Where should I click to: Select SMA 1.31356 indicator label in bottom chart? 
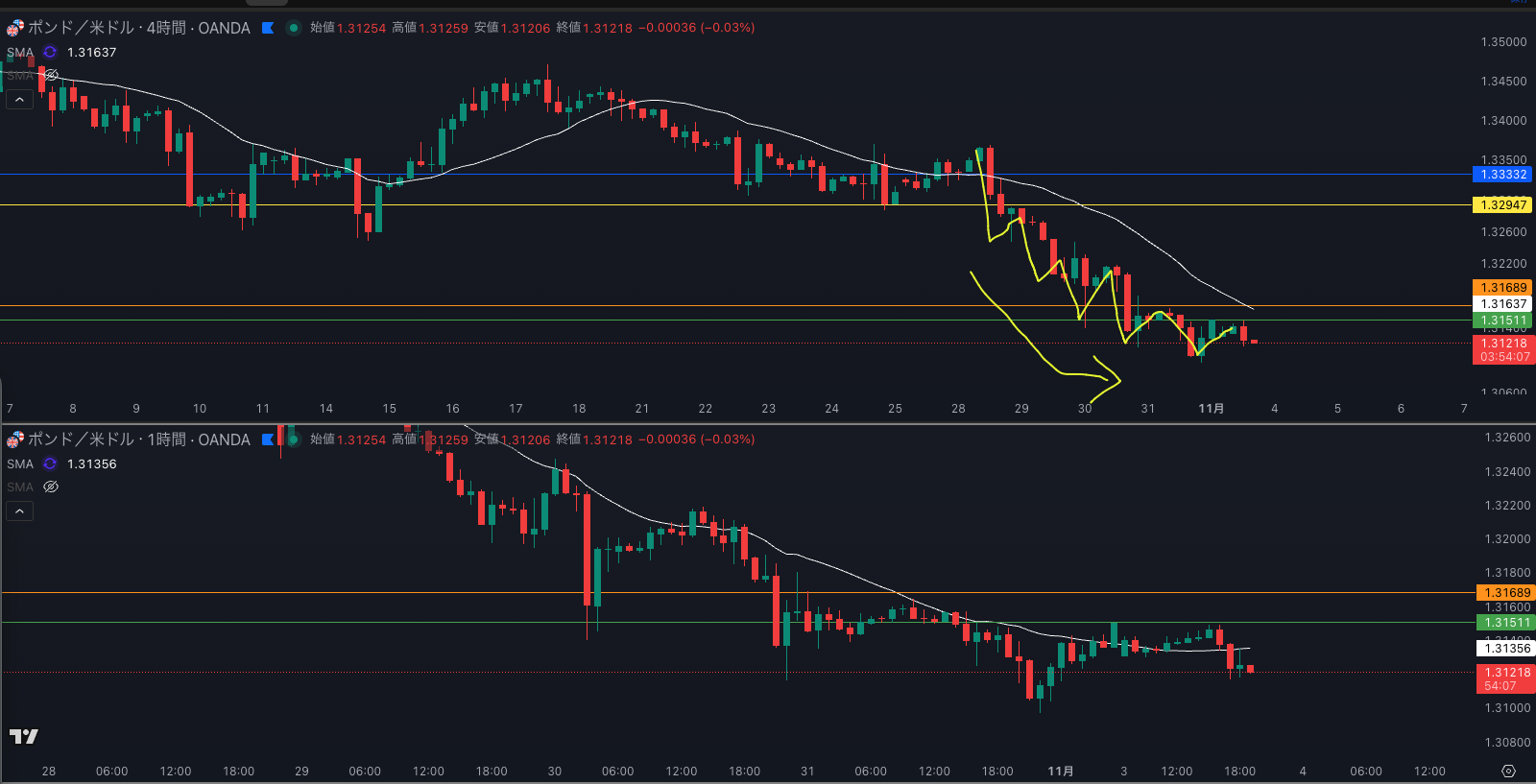pyautogui.click(x=20, y=464)
